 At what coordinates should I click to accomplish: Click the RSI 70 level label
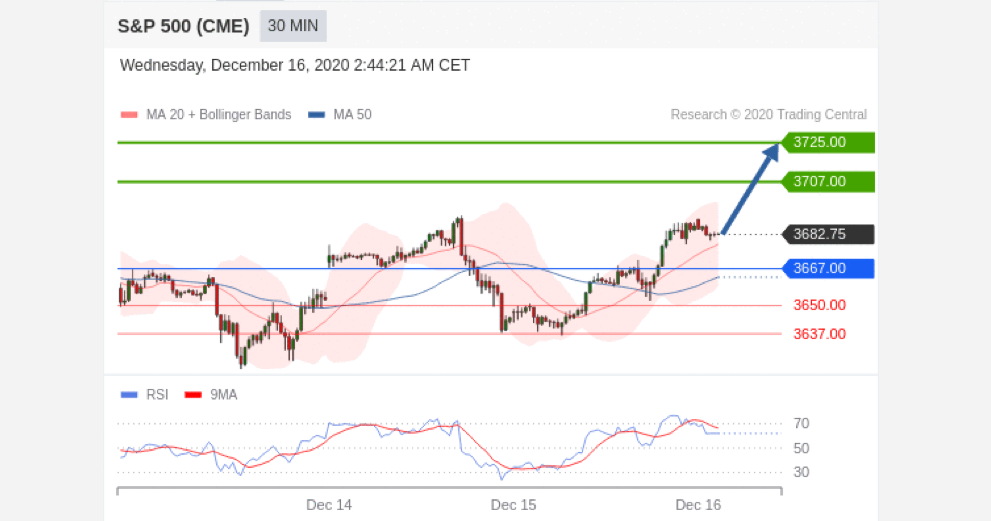801,424
